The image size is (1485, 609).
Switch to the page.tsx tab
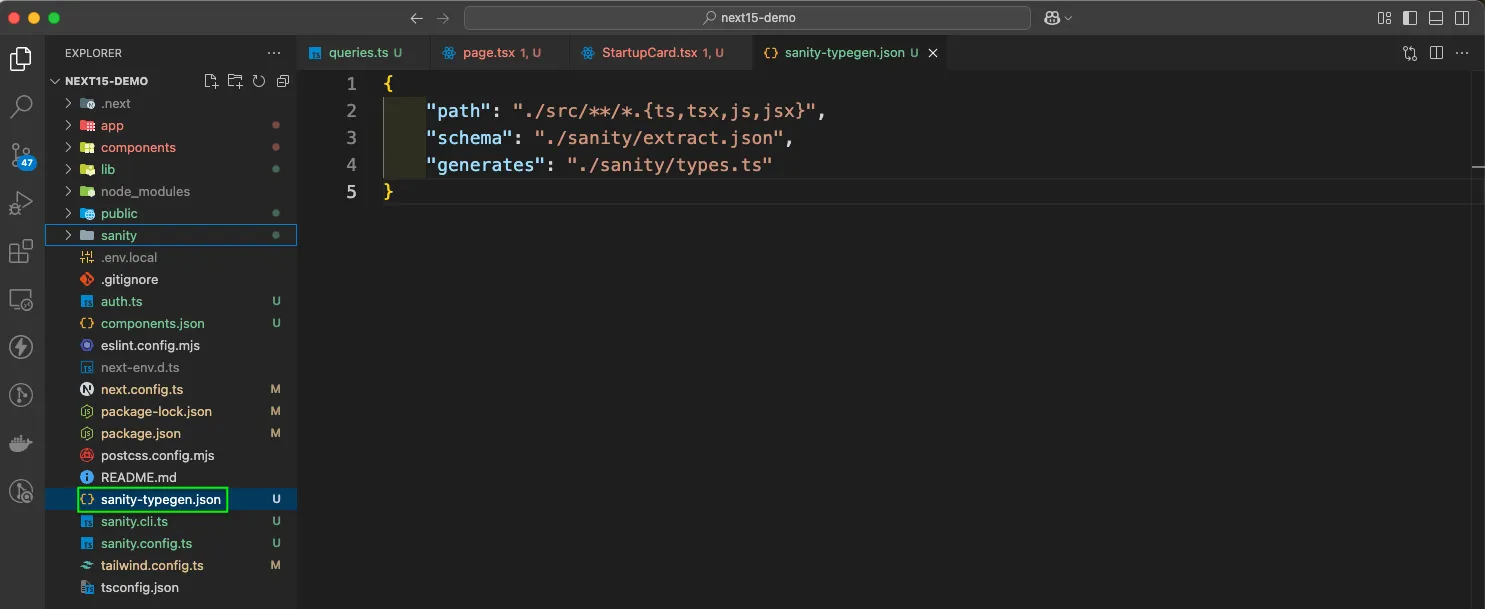click(x=499, y=53)
